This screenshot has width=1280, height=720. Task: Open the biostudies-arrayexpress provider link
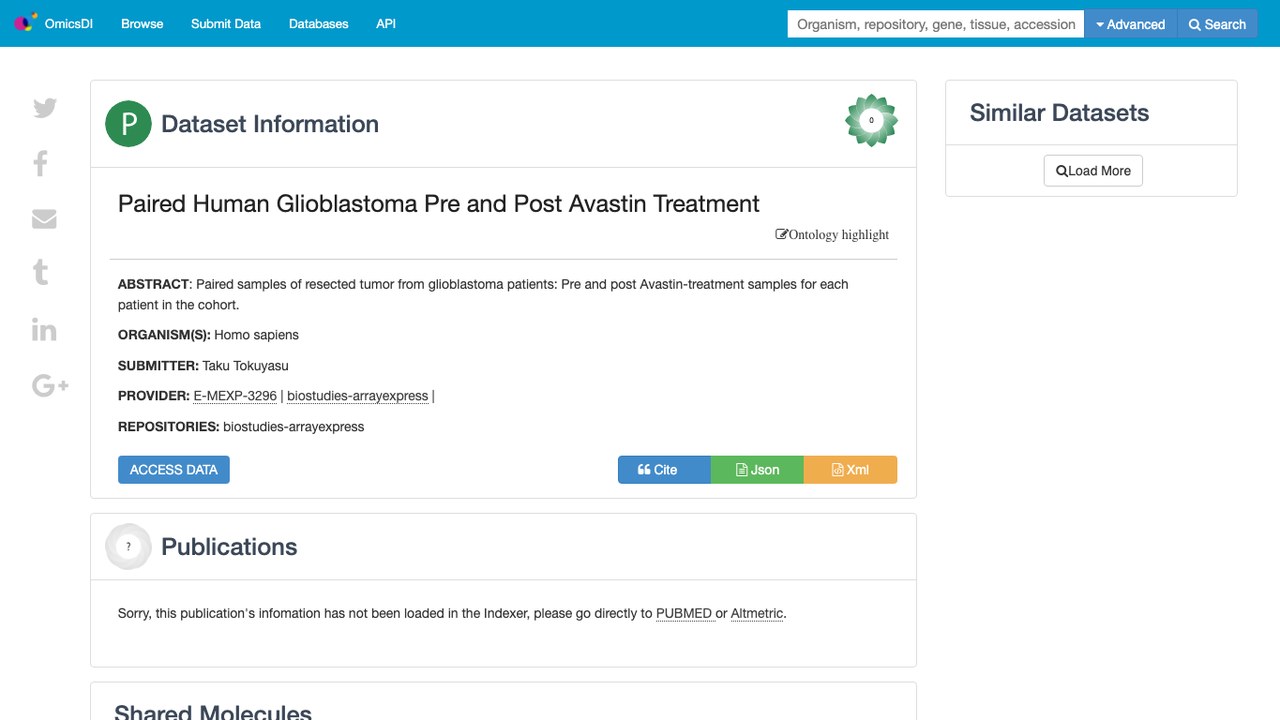point(357,396)
